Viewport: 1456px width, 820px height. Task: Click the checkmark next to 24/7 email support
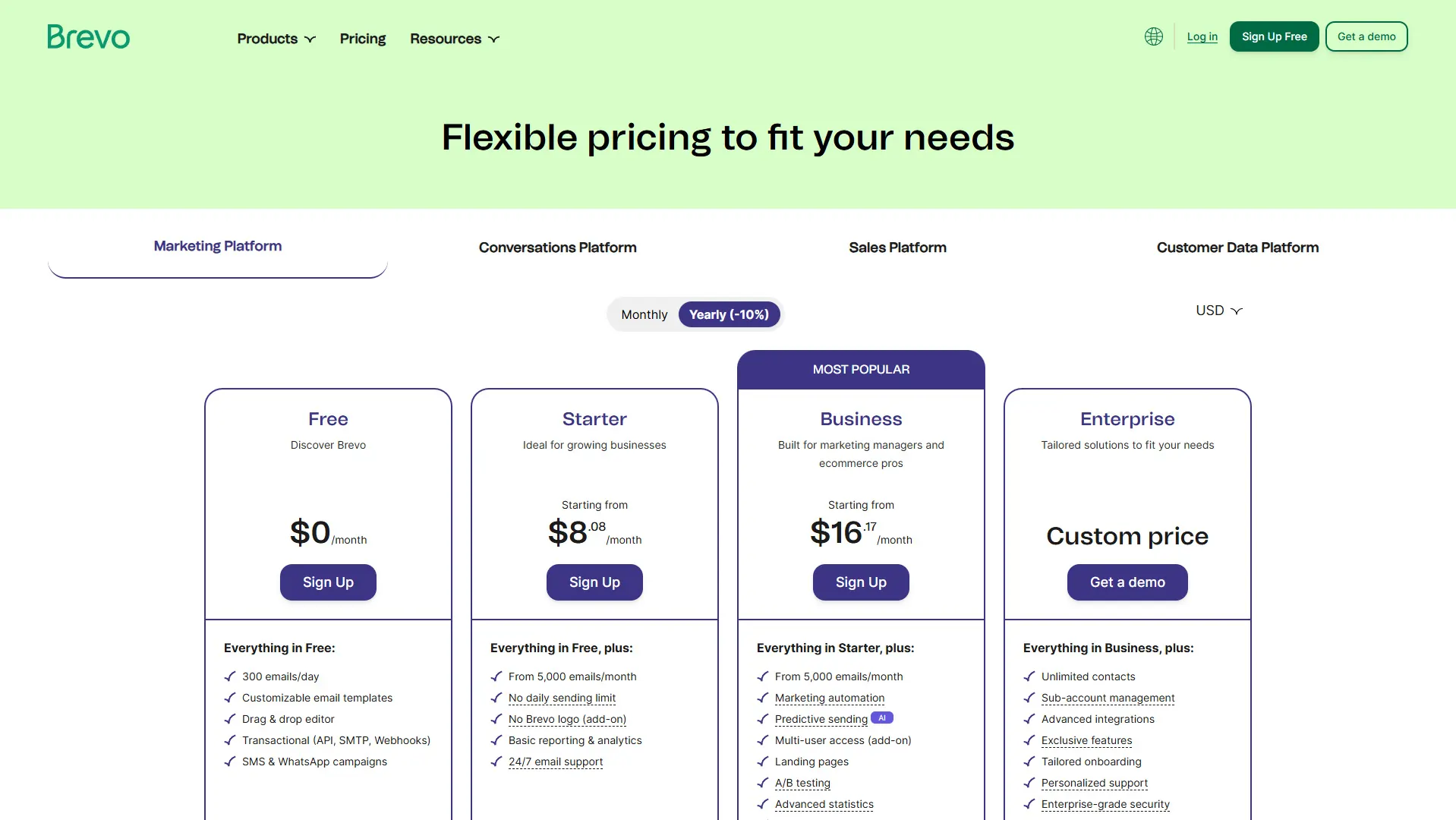[x=496, y=762]
